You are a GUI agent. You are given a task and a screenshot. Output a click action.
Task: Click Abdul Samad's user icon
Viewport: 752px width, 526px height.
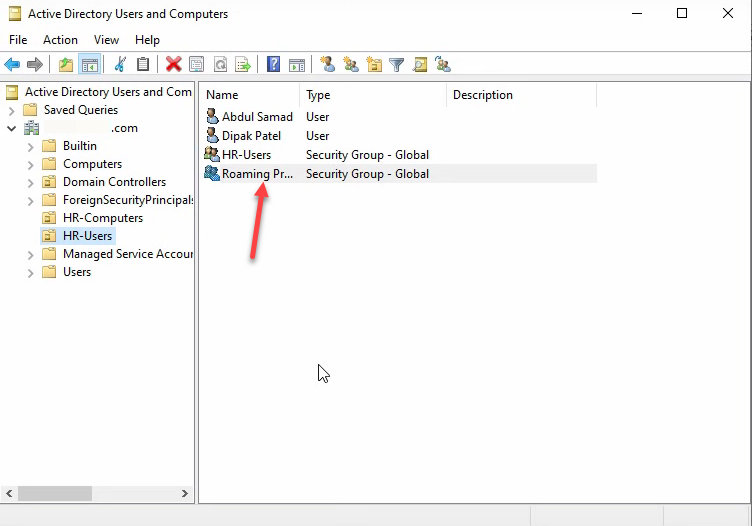(212, 117)
